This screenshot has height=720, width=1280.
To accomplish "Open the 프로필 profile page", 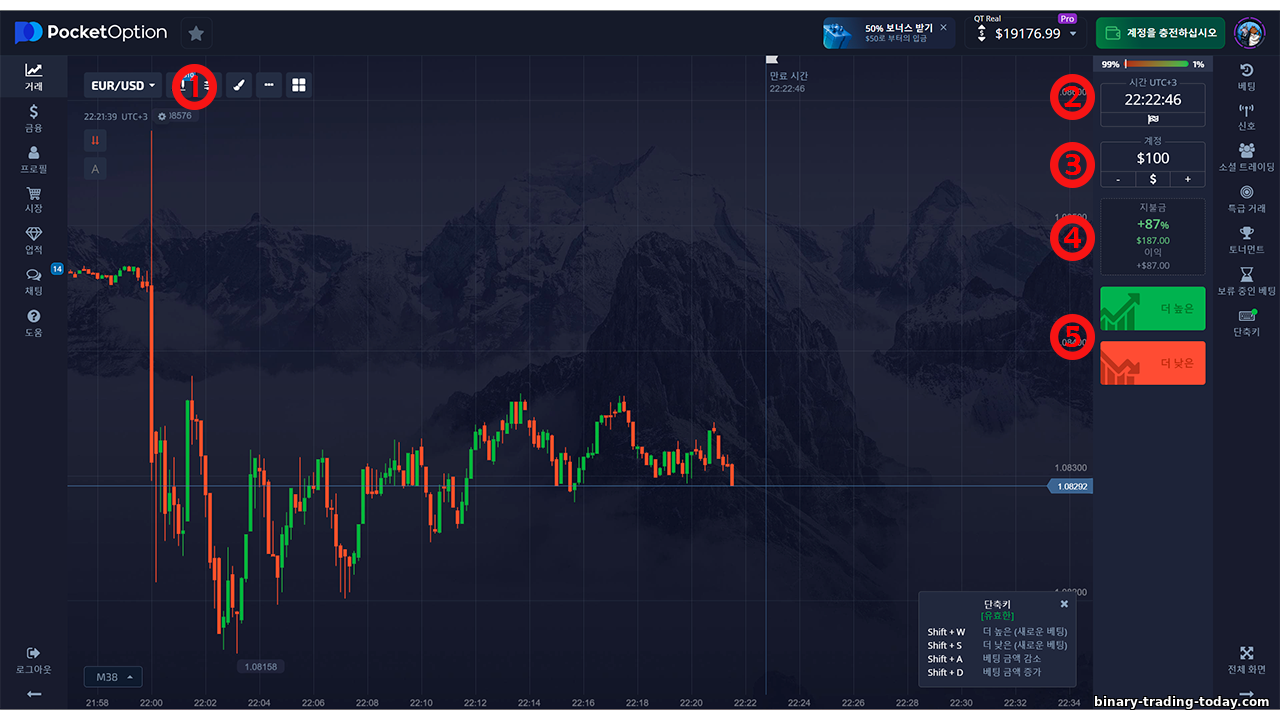I will 33,160.
